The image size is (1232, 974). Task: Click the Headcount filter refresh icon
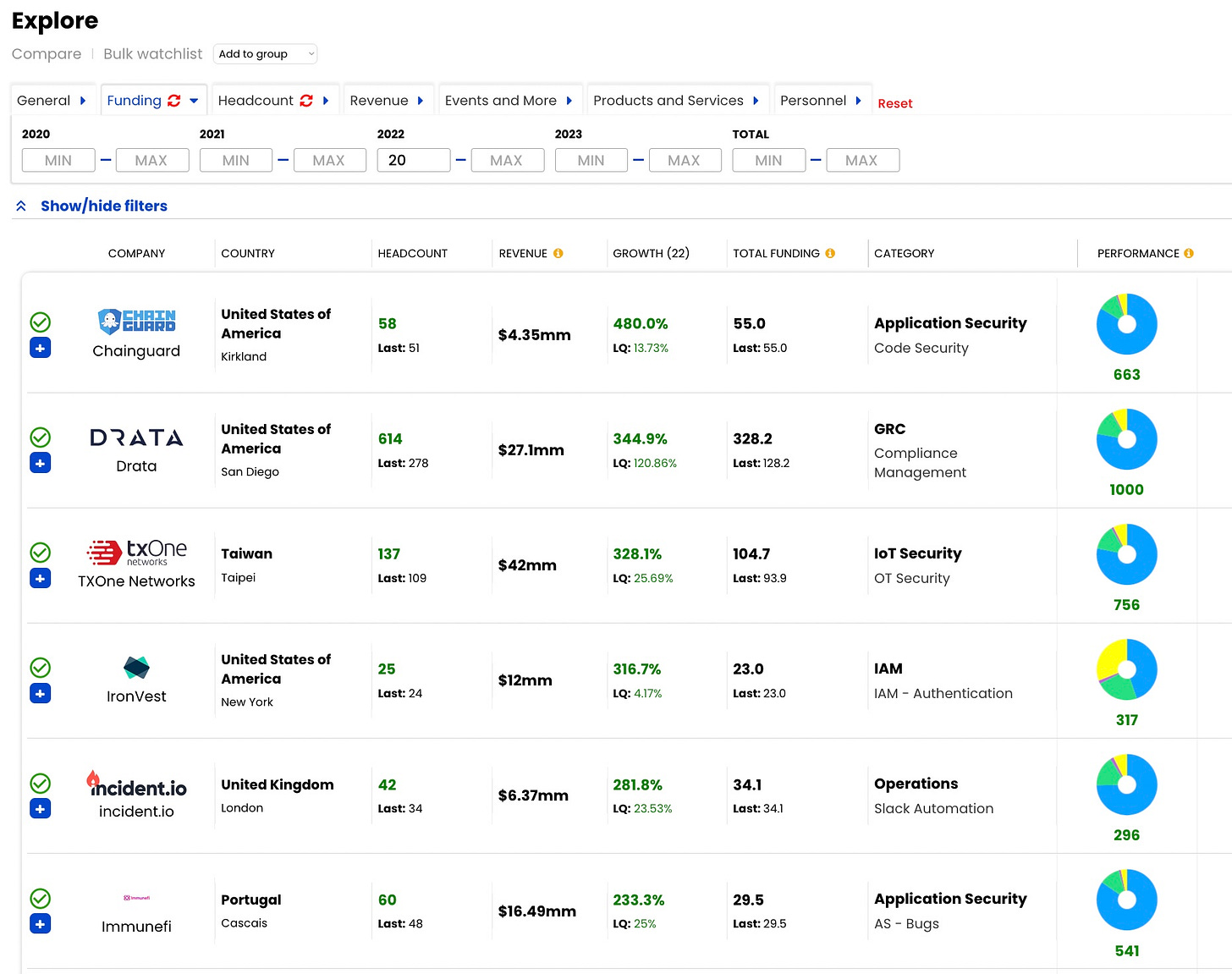tap(306, 101)
